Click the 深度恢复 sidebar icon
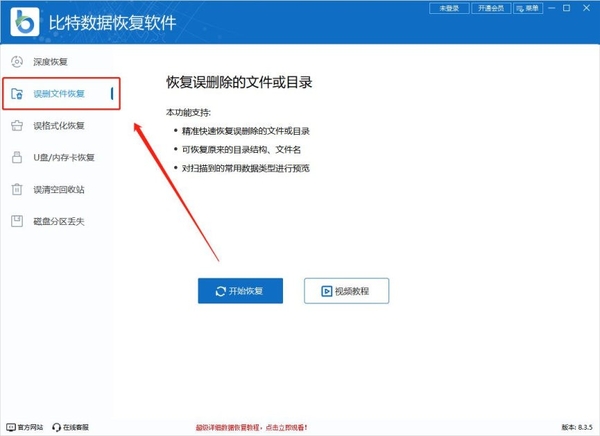The width and height of the screenshot is (600, 436). tap(17, 62)
